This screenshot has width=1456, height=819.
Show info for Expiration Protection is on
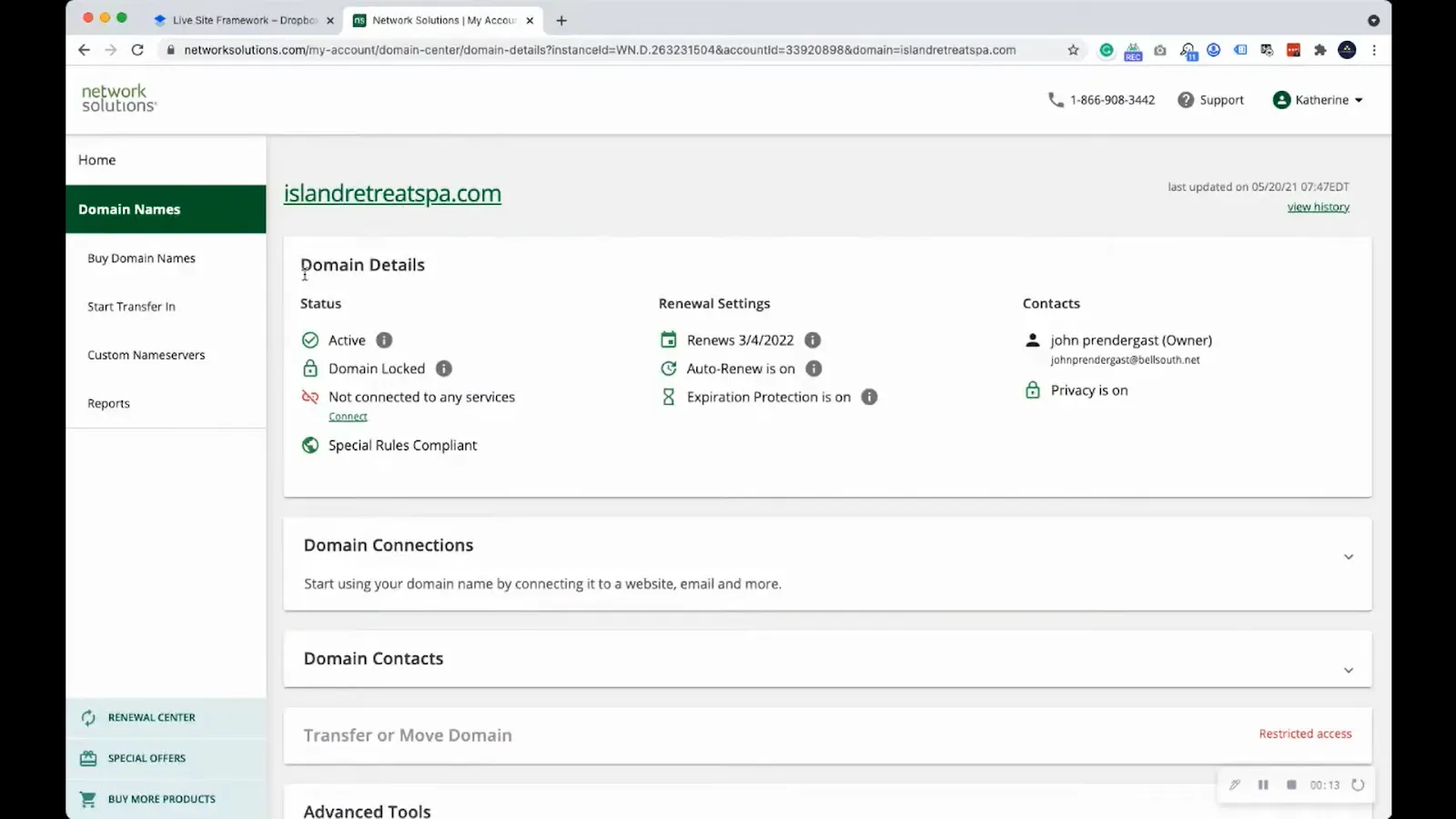pyautogui.click(x=869, y=397)
